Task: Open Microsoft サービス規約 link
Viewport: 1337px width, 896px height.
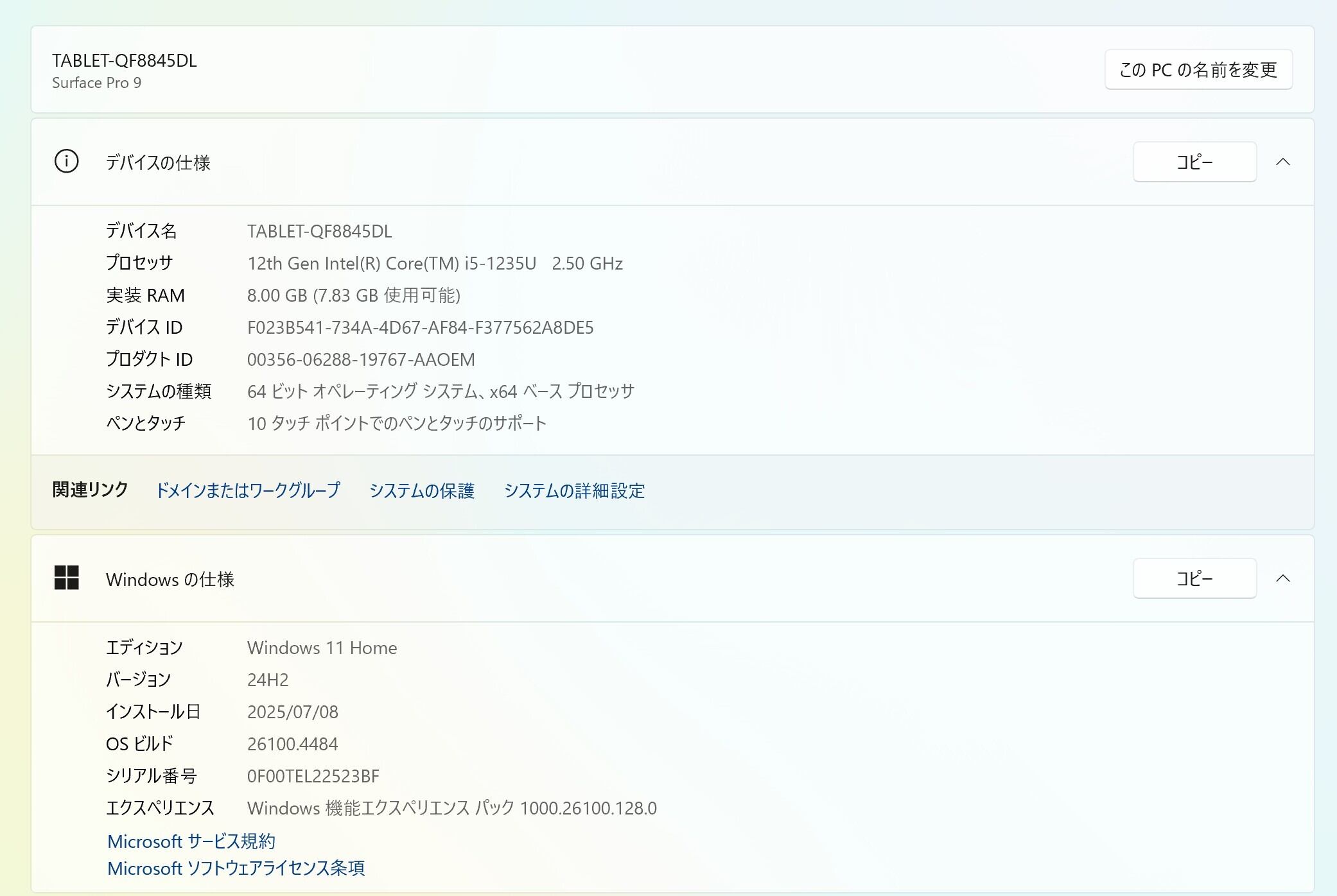Action: (x=191, y=841)
